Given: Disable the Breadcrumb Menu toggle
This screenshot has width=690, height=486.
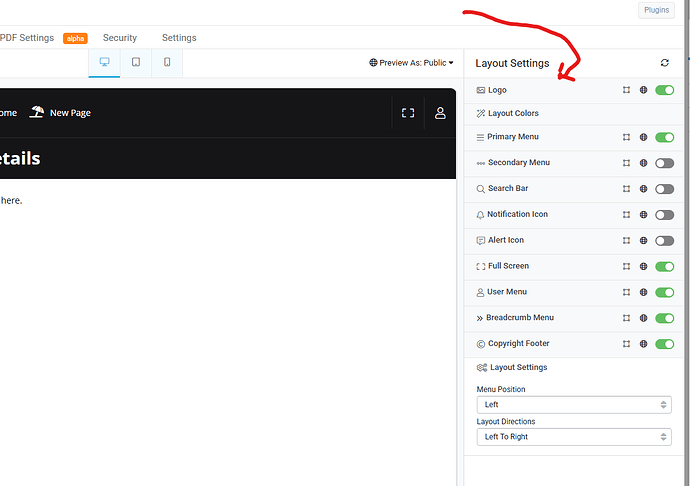Looking at the screenshot, I should point(664,318).
